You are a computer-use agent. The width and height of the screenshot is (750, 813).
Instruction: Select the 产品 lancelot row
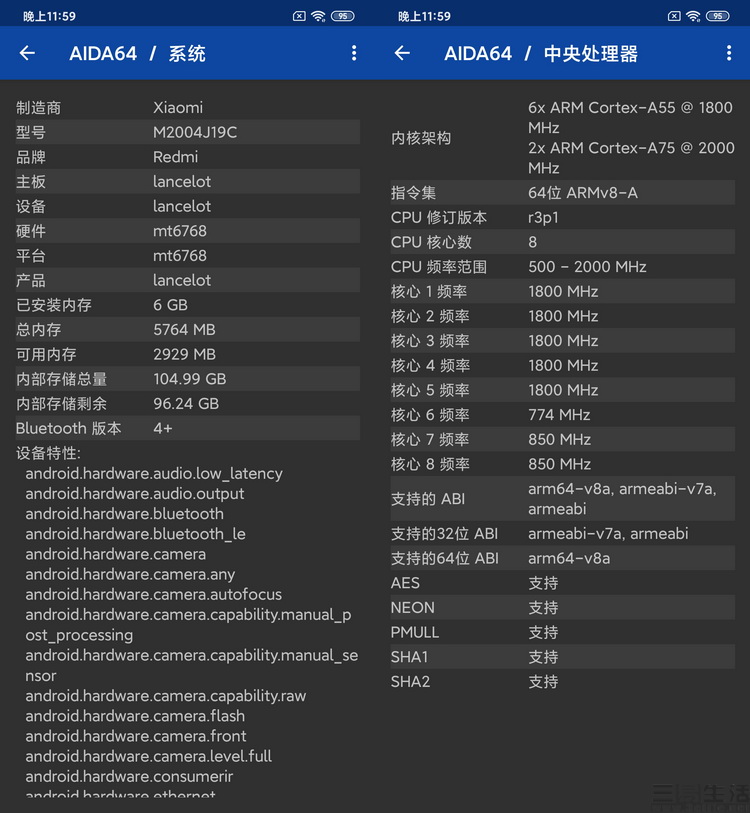(x=188, y=280)
